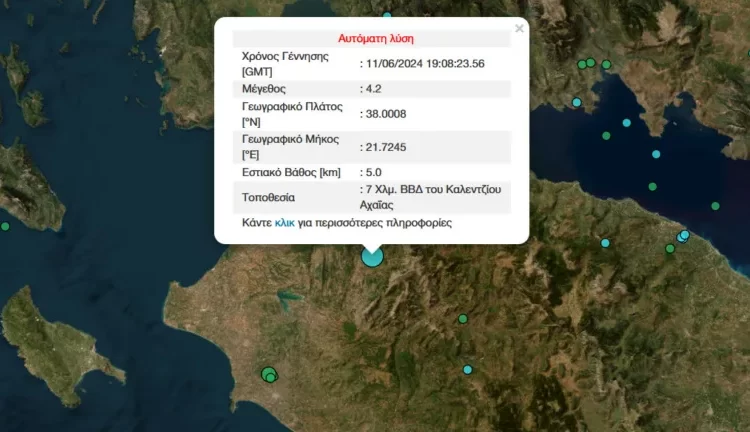Click the cyan marker just right of popup's top corner
The image size is (750, 432).
[x=576, y=102]
